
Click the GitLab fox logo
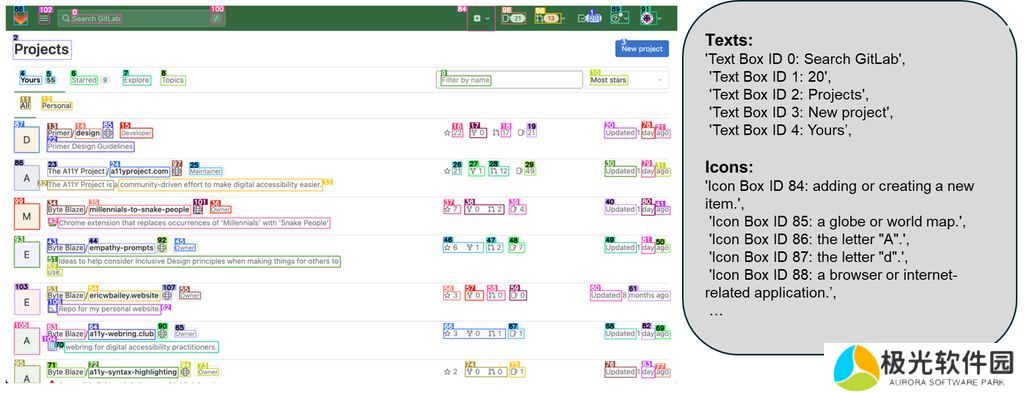coord(20,18)
